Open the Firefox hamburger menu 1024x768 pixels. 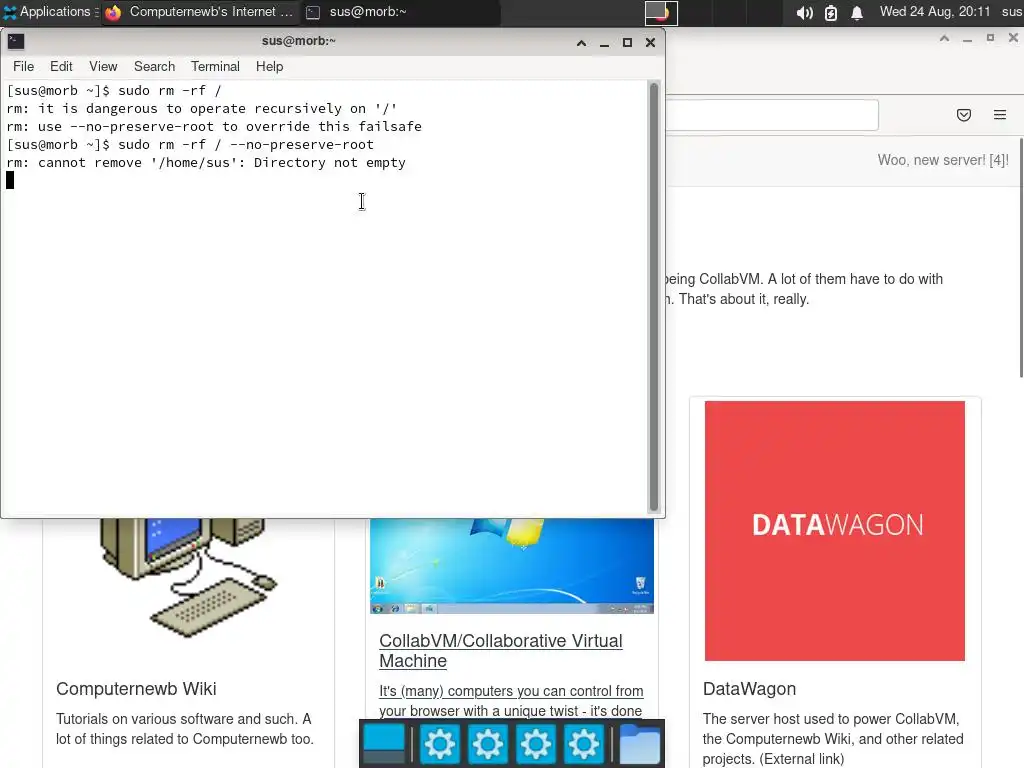[x=1000, y=115]
